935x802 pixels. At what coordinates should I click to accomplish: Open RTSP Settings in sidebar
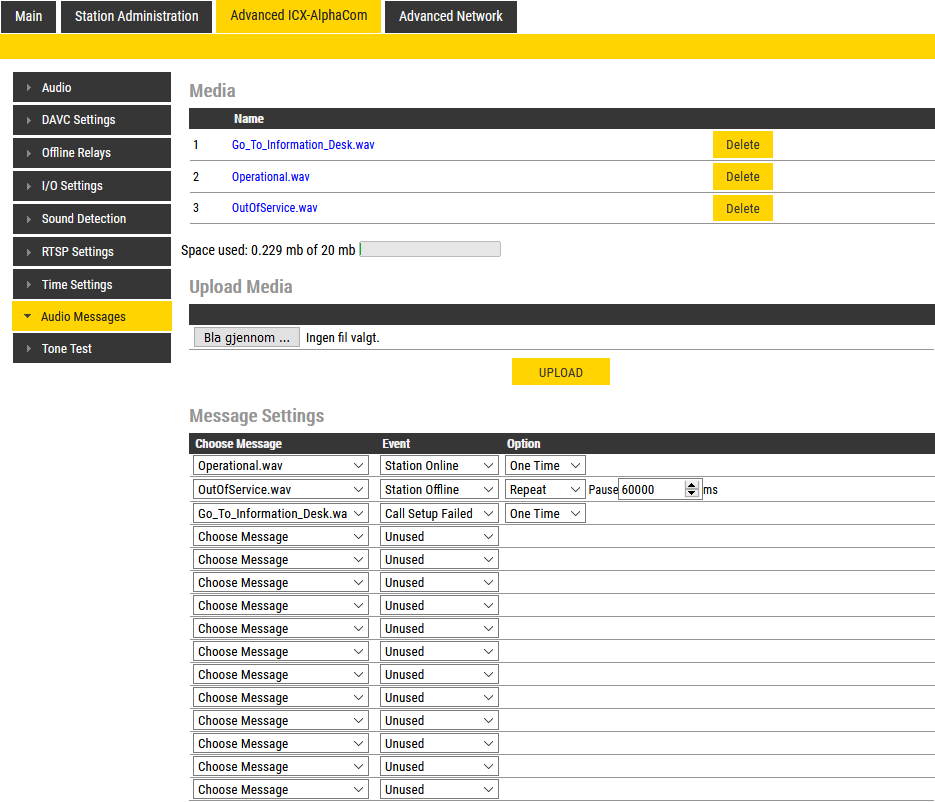pos(91,252)
